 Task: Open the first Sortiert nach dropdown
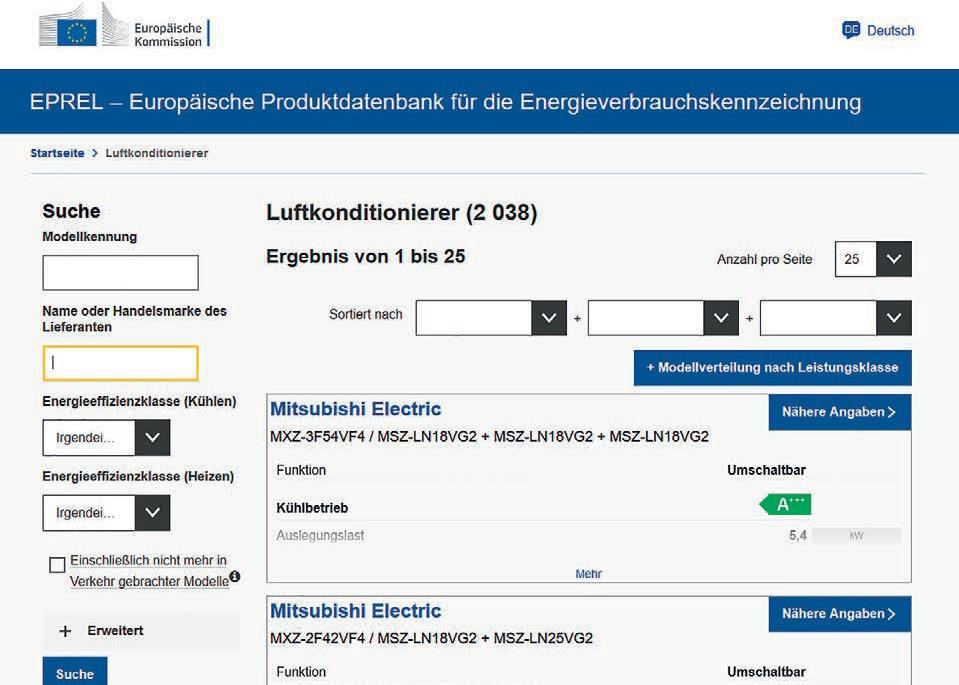(x=491, y=317)
